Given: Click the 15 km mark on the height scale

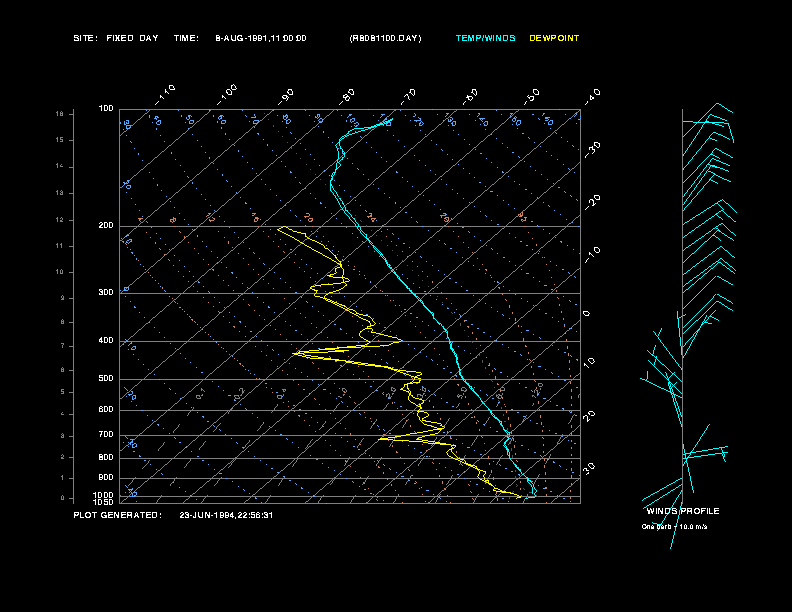Looking at the screenshot, I should point(60,140).
